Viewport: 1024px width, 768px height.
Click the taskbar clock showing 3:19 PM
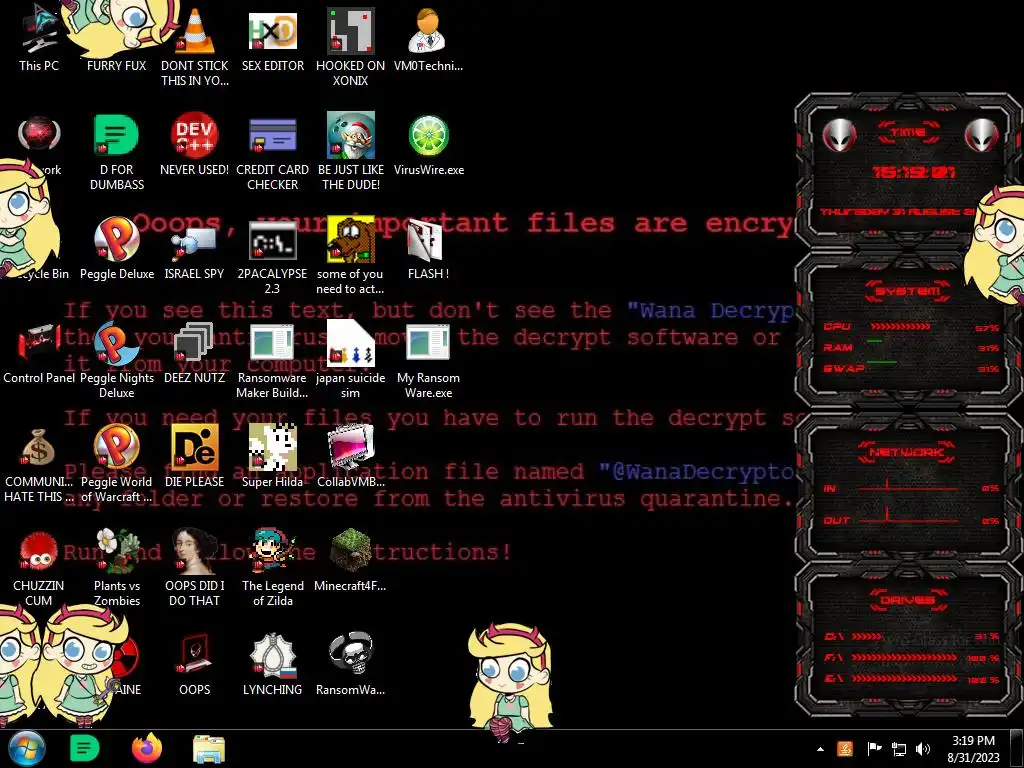(973, 749)
